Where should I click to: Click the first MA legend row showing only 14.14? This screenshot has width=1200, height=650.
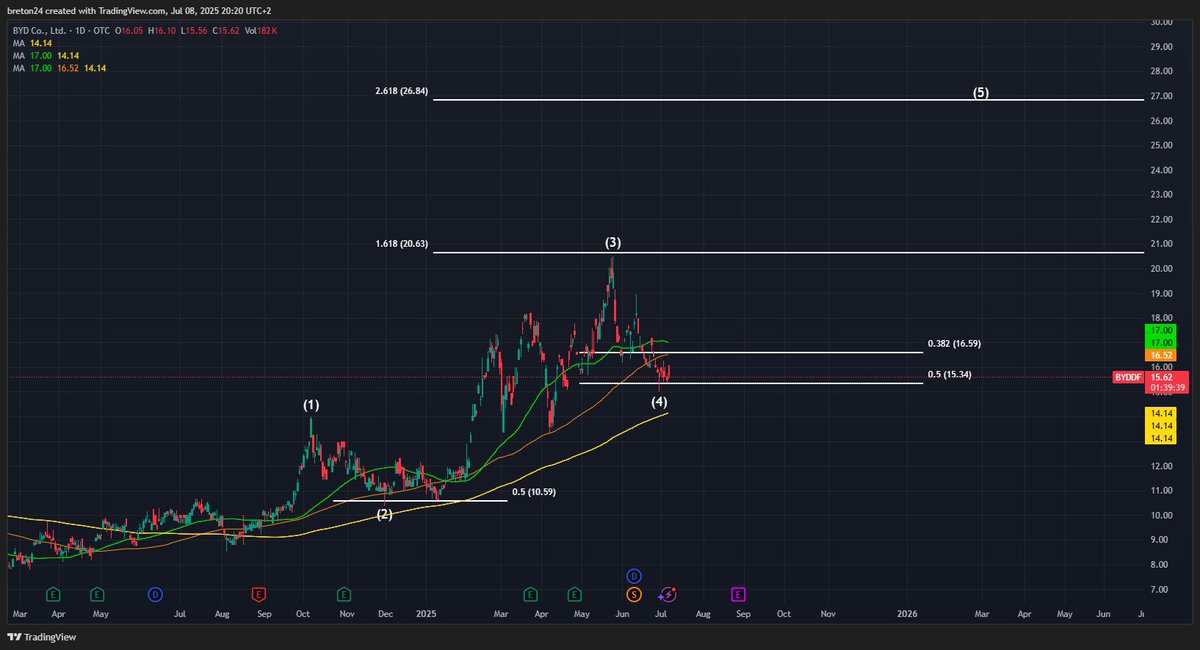[x=33, y=44]
